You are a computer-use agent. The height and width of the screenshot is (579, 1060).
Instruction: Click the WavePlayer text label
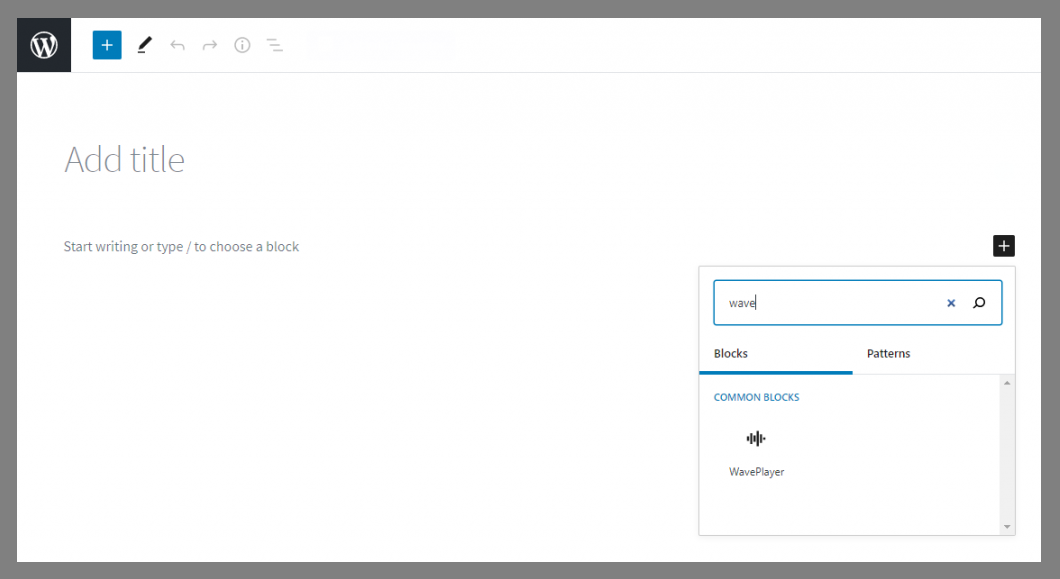coord(756,472)
